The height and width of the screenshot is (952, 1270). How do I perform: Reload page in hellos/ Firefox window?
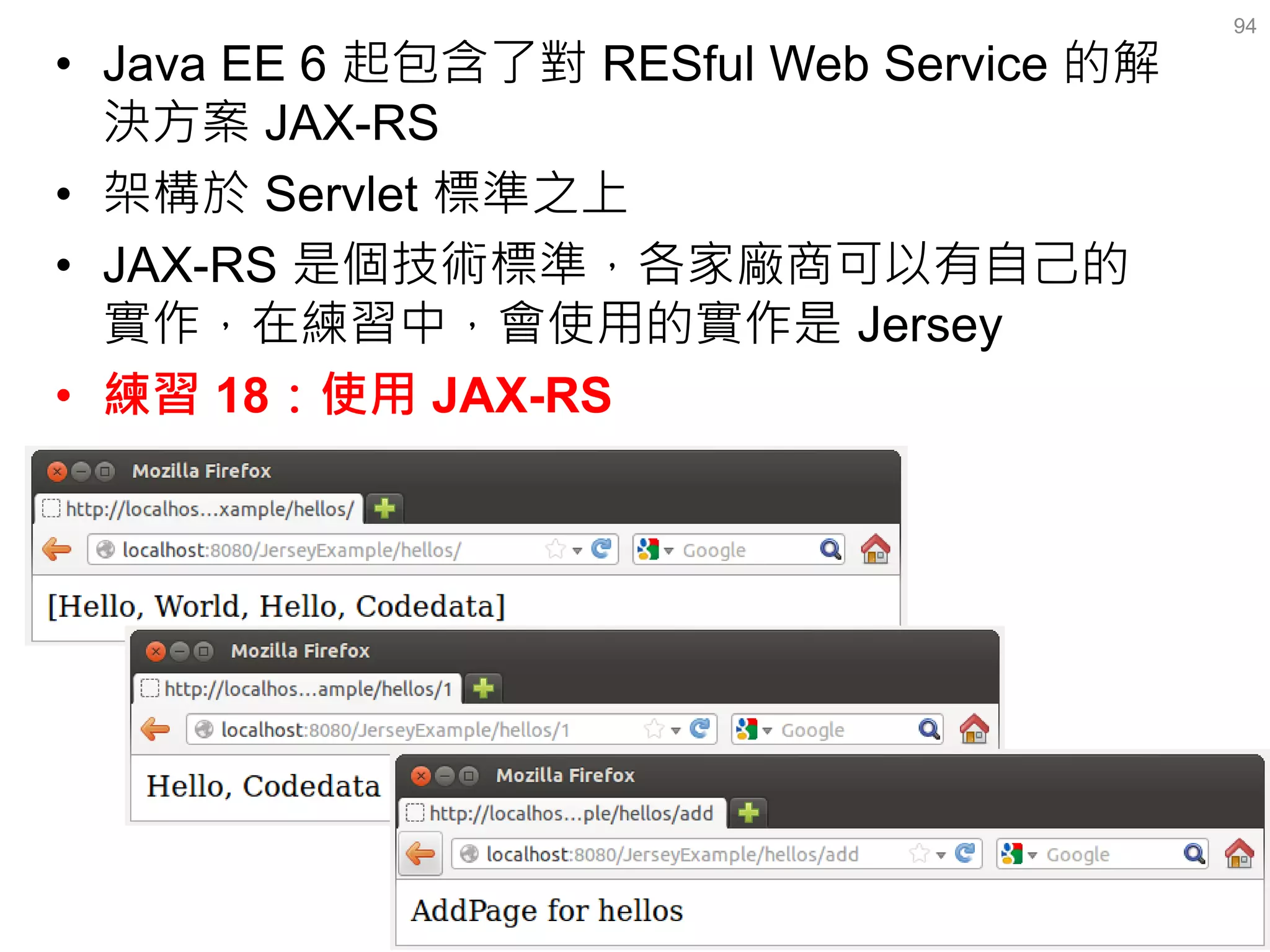click(601, 549)
